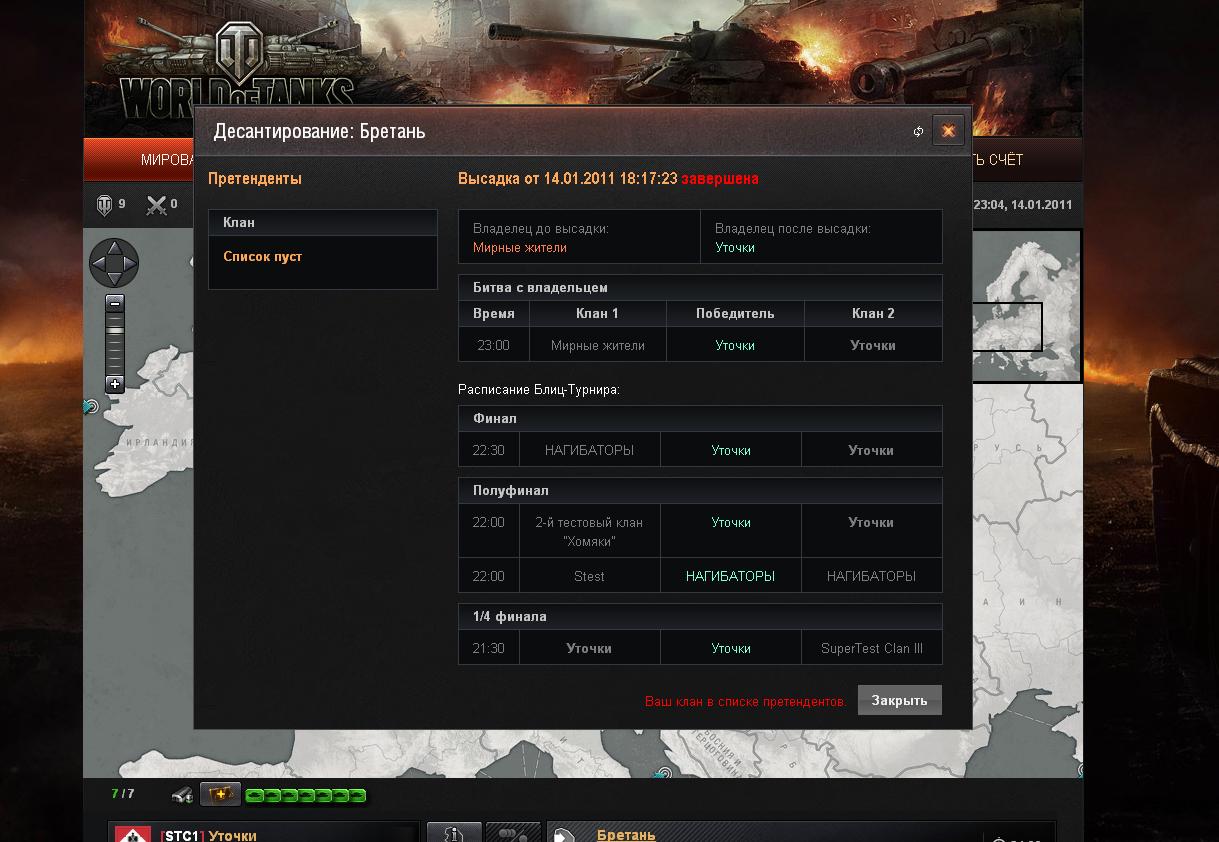The height and width of the screenshot is (842, 1219).
Task: Pan the map up with the arrow
Action: point(114,247)
